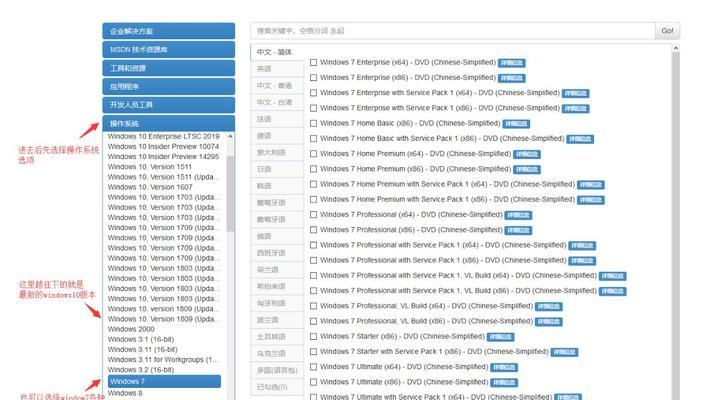Details badge for Windows 7 Starter (x86) DVD
702x400 pixels.
coord(501,337)
